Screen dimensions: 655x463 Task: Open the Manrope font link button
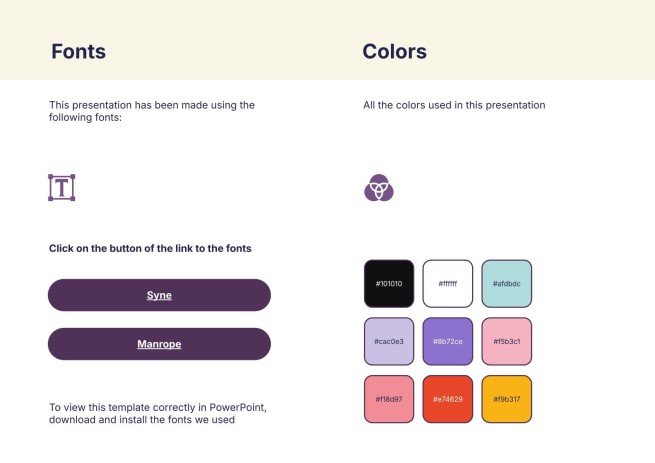(159, 344)
